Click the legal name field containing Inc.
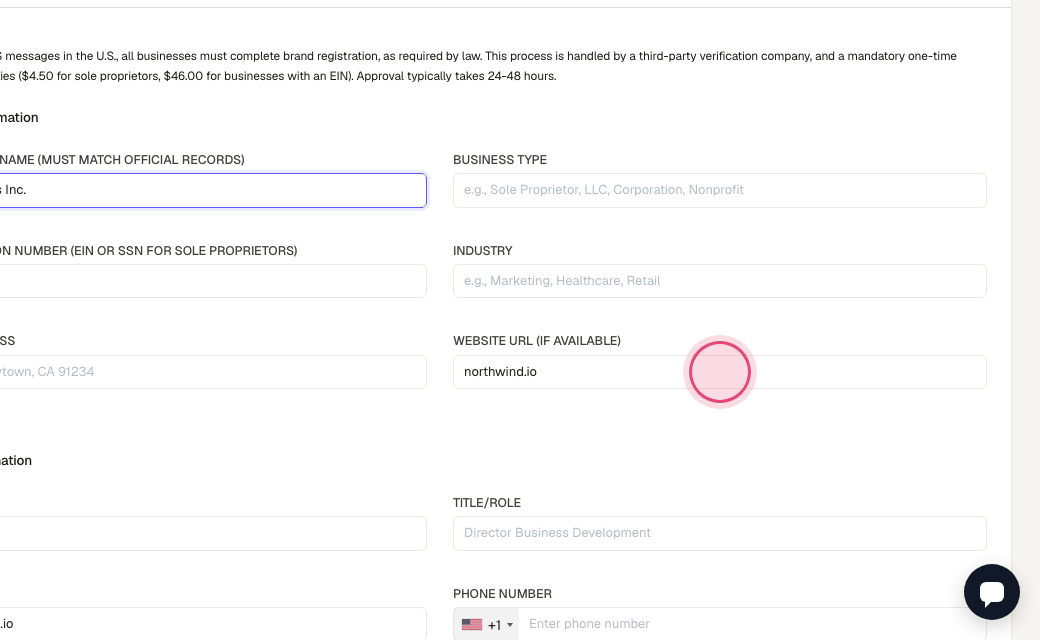 tap(213, 190)
